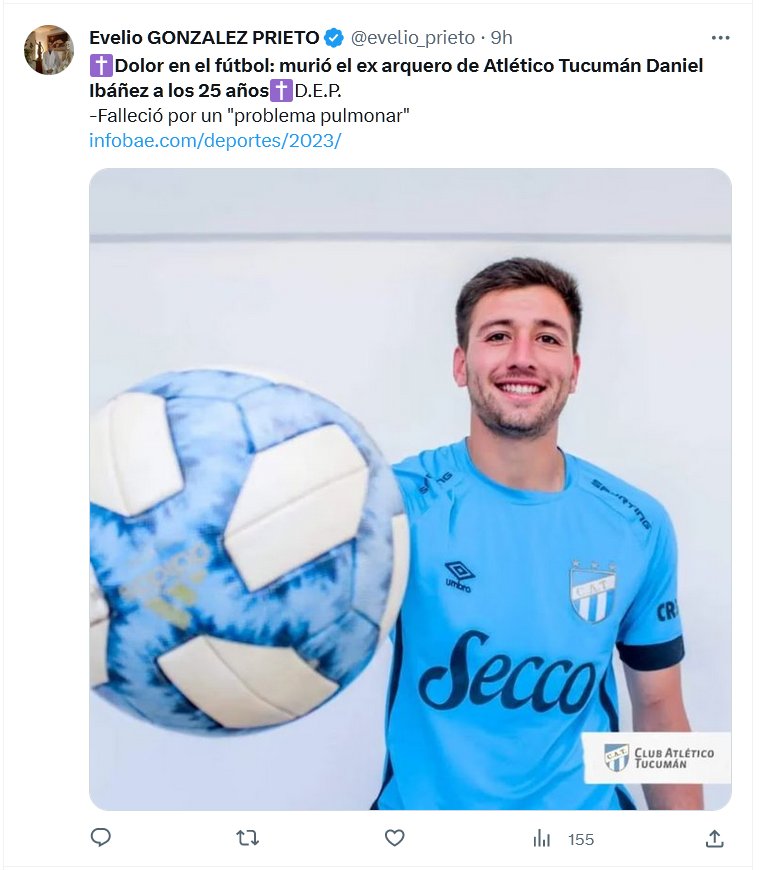
Task: Open the Evelio GONZALEZ PRIETO display name
Action: point(204,38)
